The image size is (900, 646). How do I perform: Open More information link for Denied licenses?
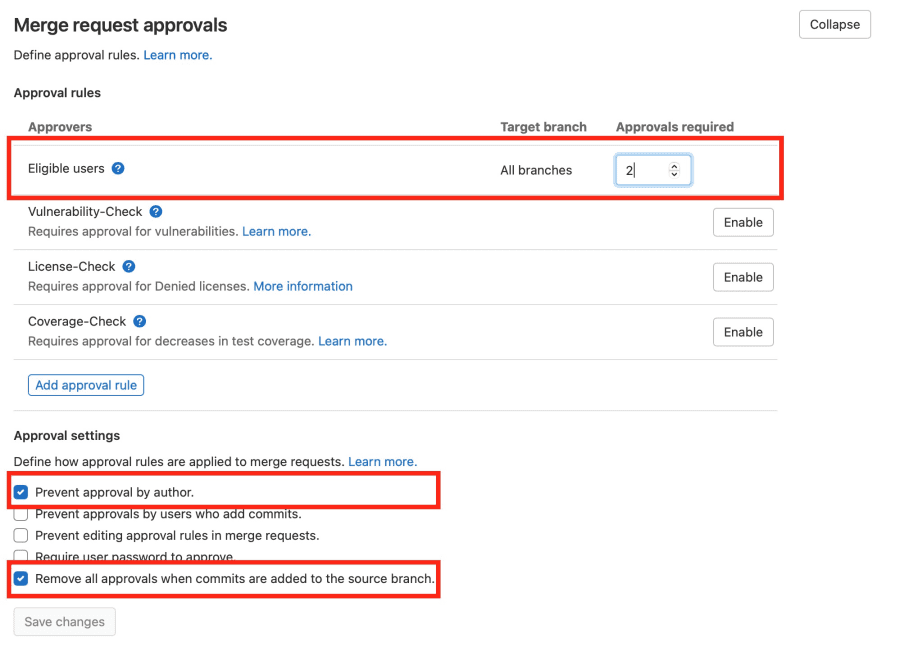coord(303,286)
